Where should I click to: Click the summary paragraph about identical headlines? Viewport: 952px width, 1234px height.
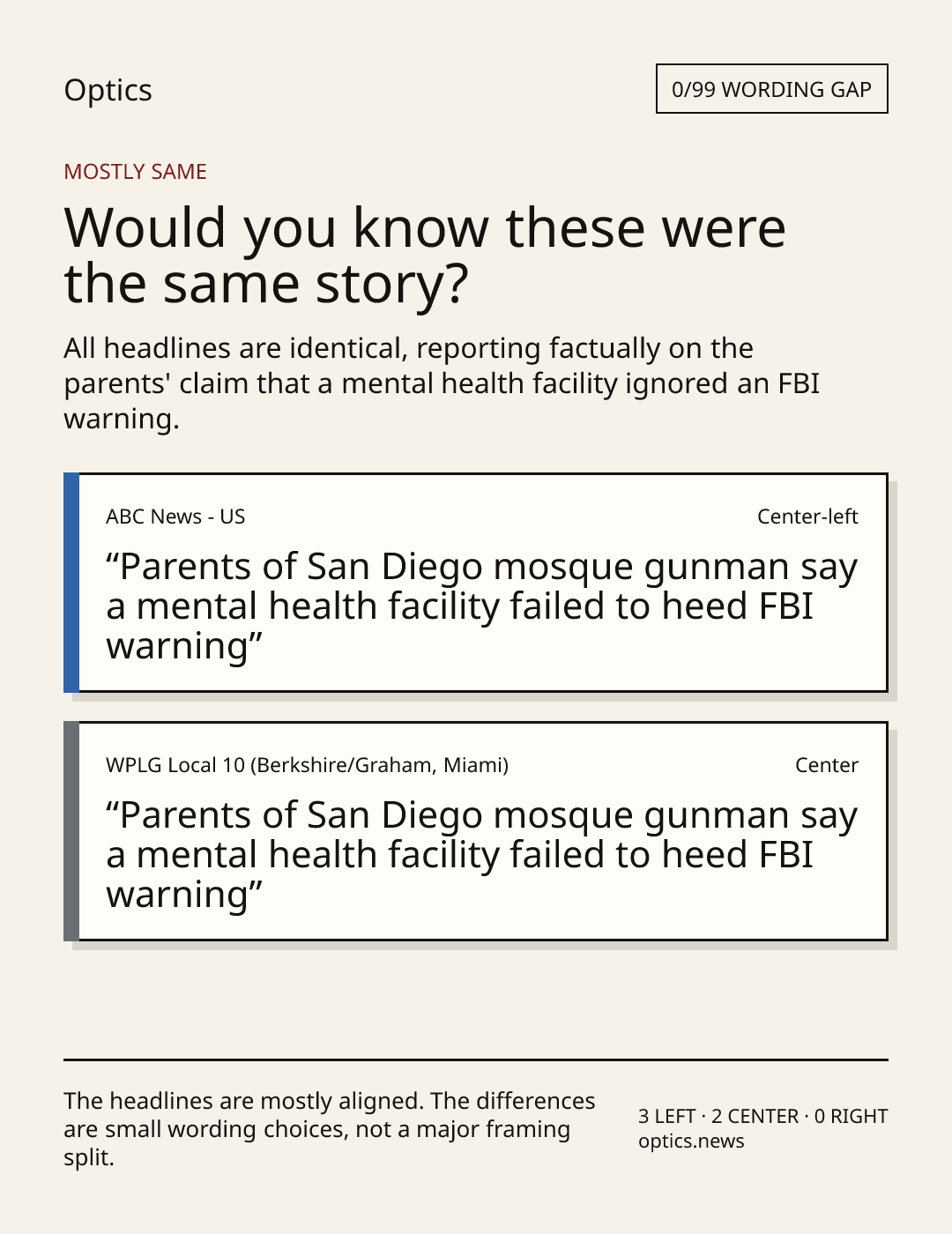(x=442, y=383)
